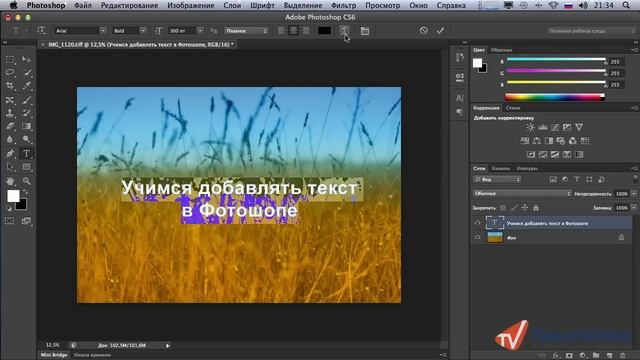Open the Обычные blending mode dropdown
This screenshot has height=360, width=640.
click(522, 193)
